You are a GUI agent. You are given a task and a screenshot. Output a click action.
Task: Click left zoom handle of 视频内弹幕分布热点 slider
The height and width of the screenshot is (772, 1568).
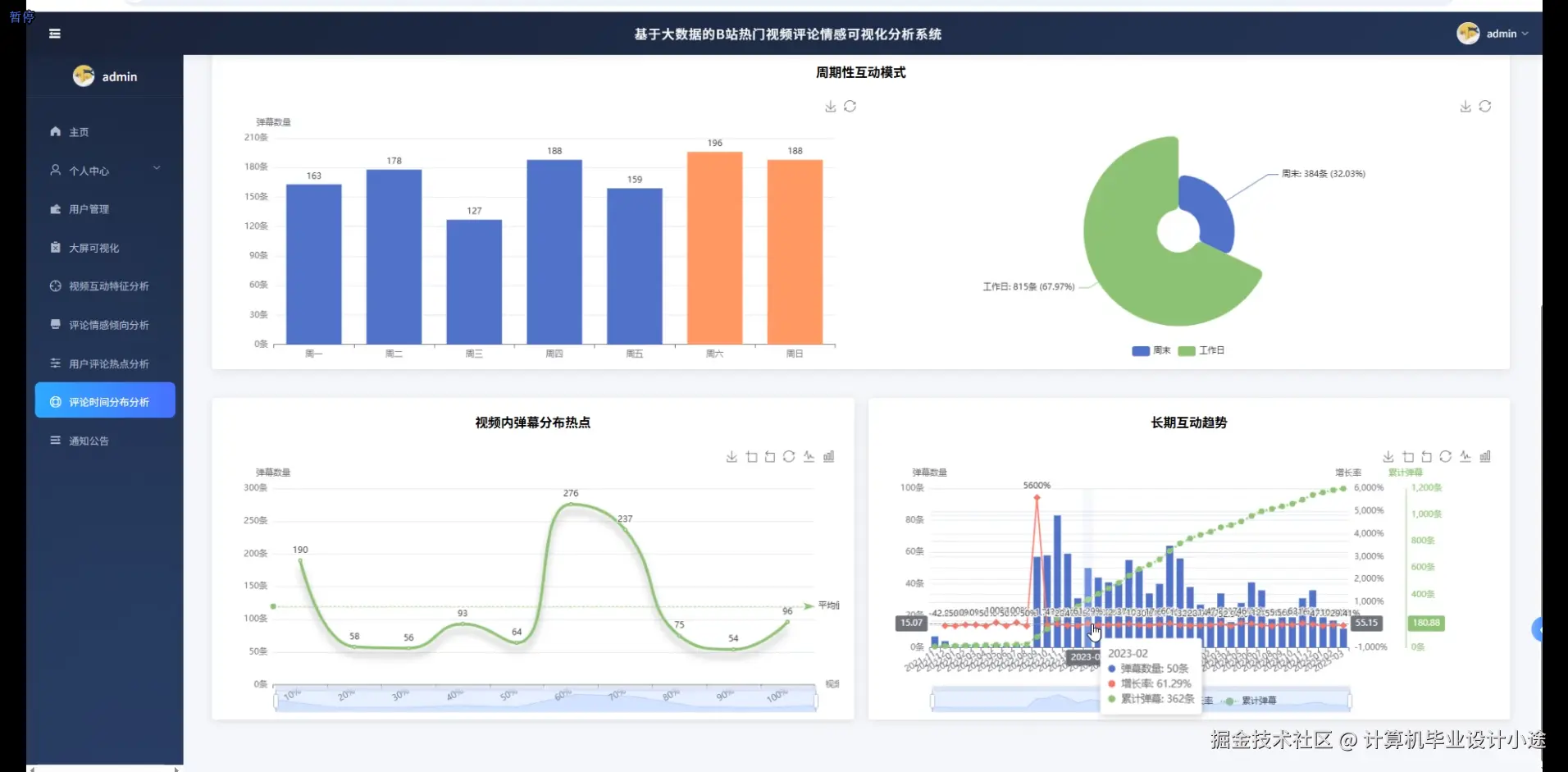coord(275,701)
